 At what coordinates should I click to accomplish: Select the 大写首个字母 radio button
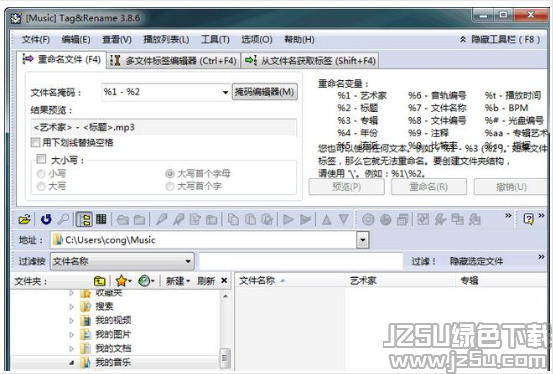tap(170, 173)
